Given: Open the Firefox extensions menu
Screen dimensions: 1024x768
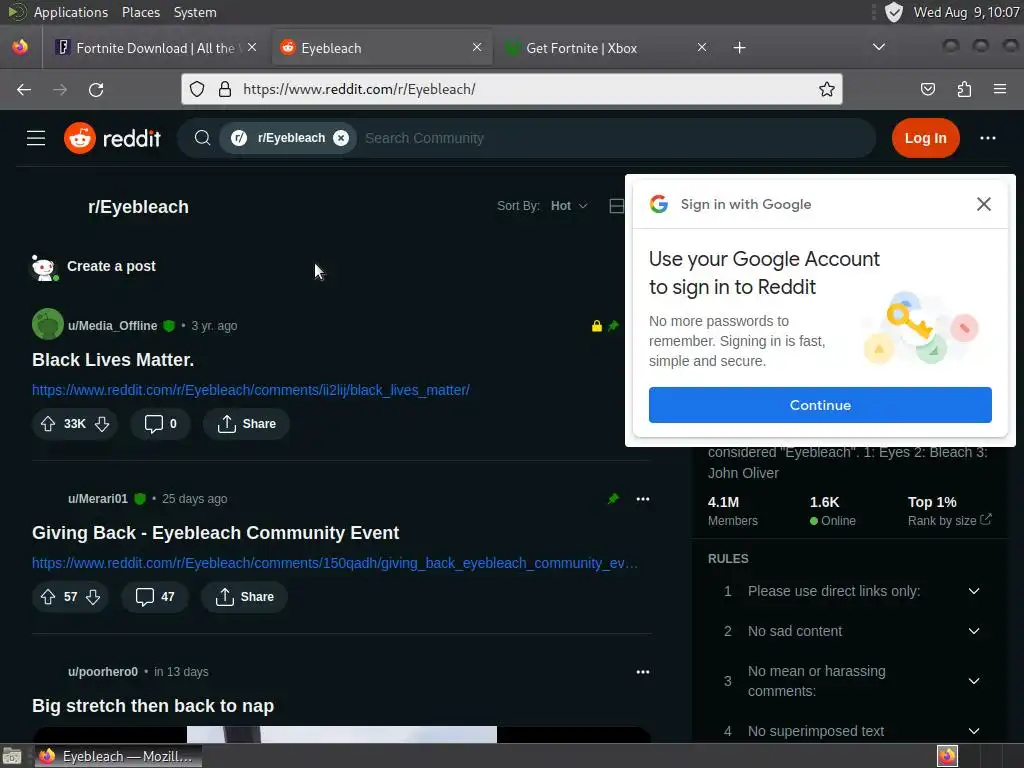Looking at the screenshot, I should click(x=964, y=89).
